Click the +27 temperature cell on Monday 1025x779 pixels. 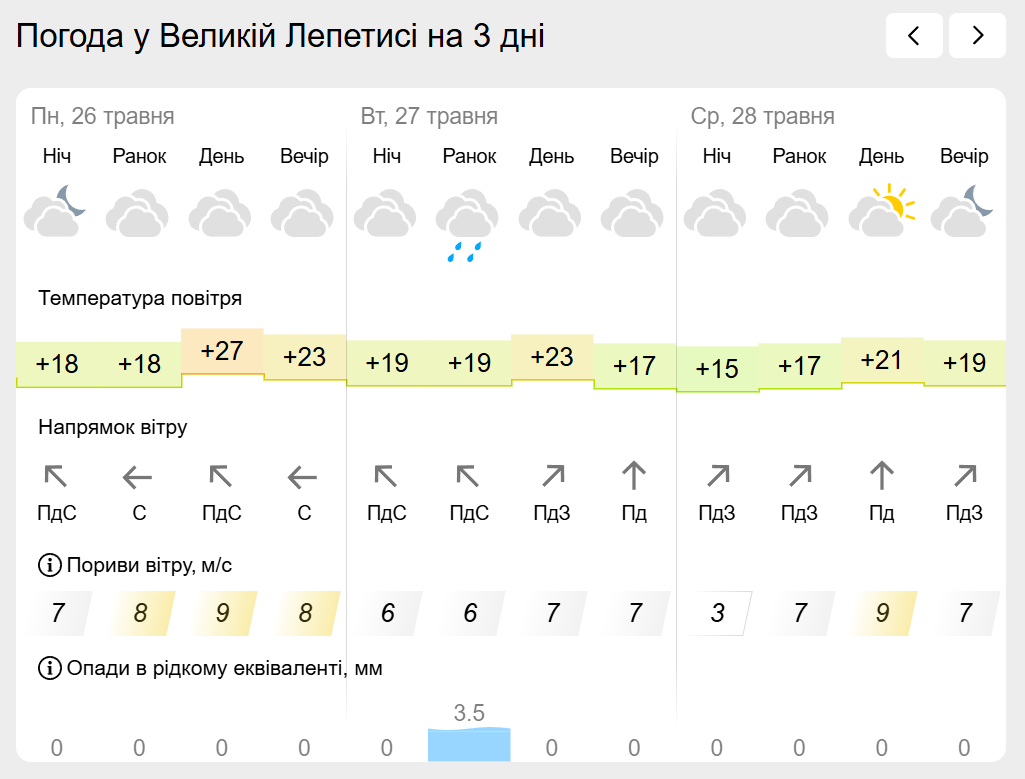click(222, 351)
